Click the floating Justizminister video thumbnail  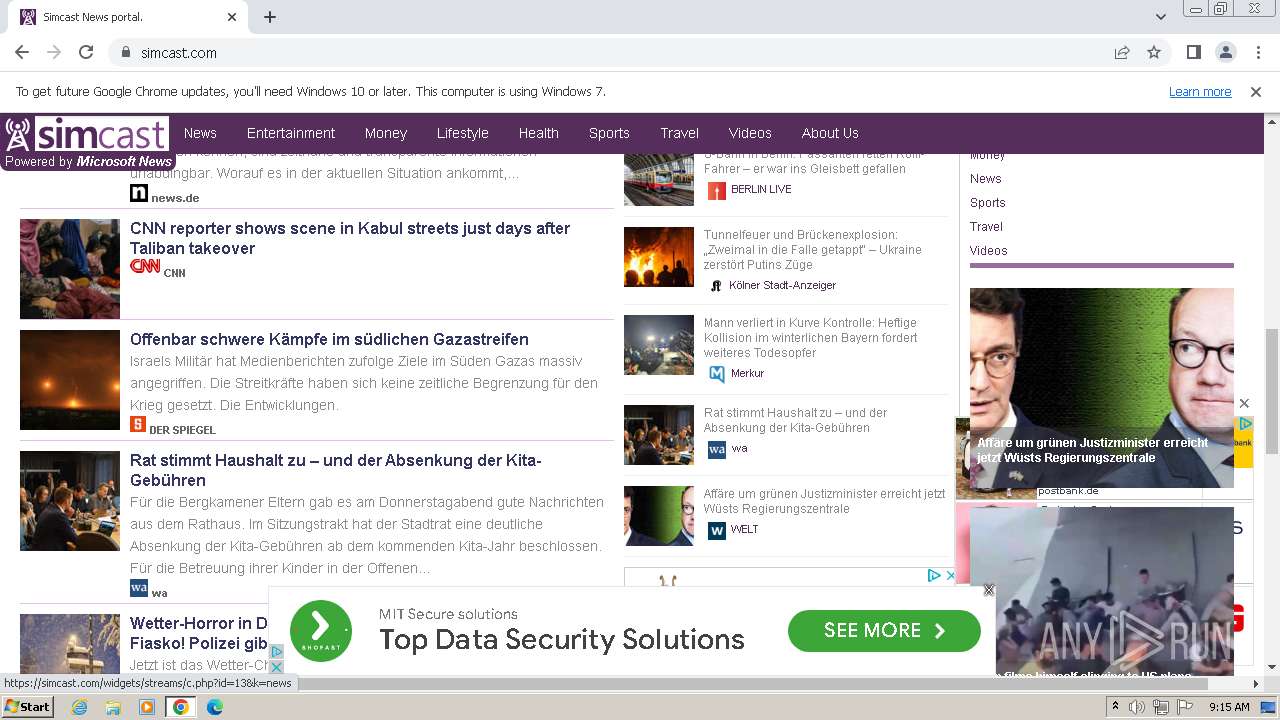[1101, 388]
